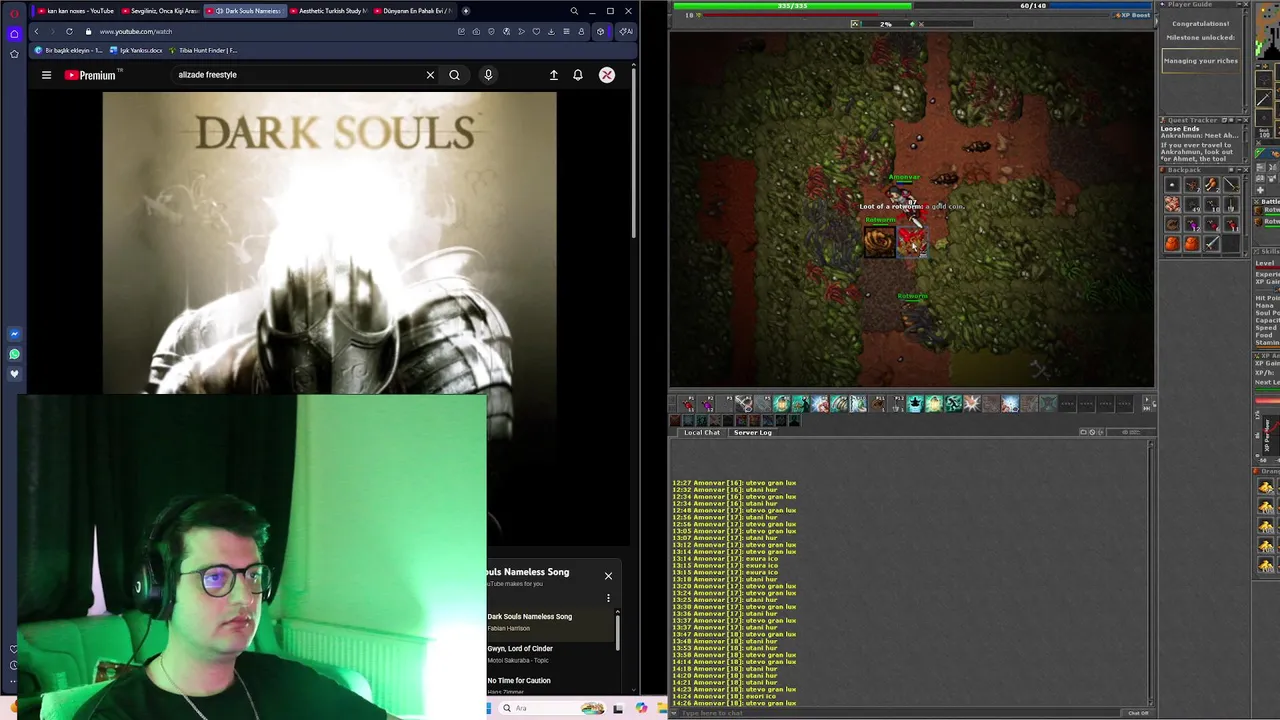Reload the YouTube page
This screenshot has width=1280, height=720.
click(69, 31)
